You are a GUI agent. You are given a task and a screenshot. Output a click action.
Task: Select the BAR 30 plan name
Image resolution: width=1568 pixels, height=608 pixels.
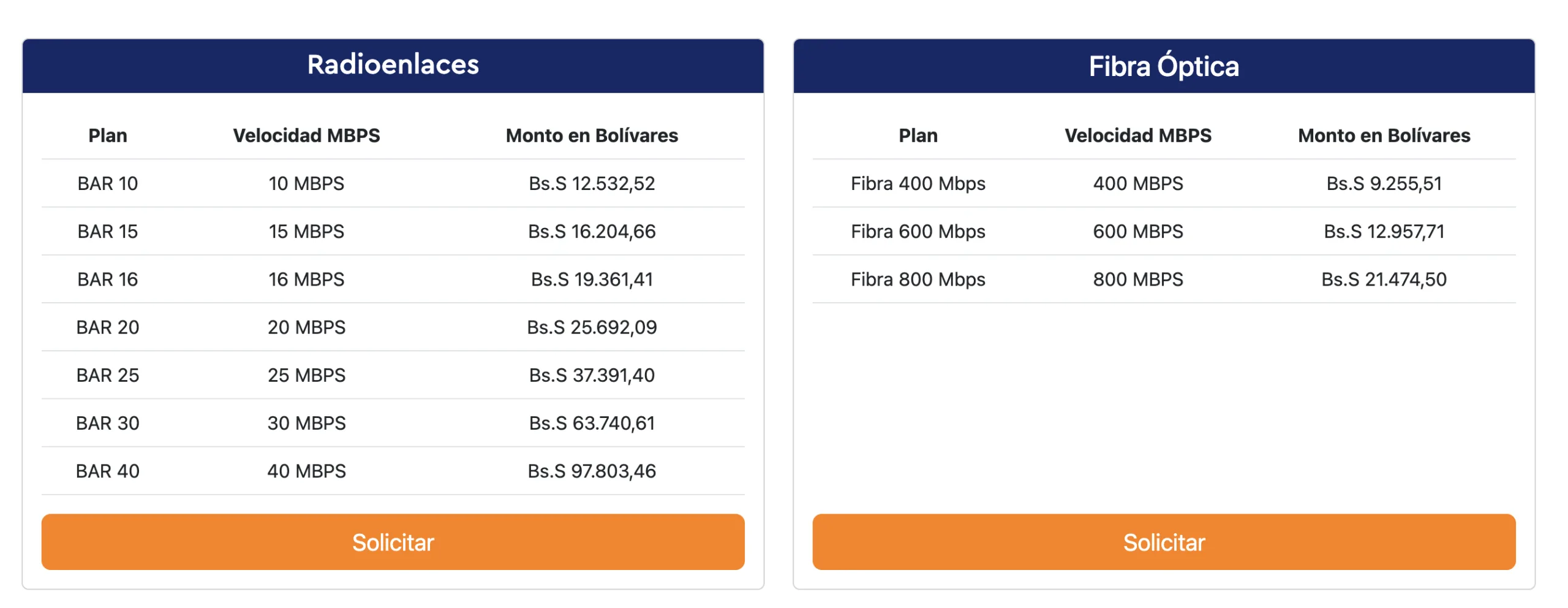pyautogui.click(x=108, y=422)
